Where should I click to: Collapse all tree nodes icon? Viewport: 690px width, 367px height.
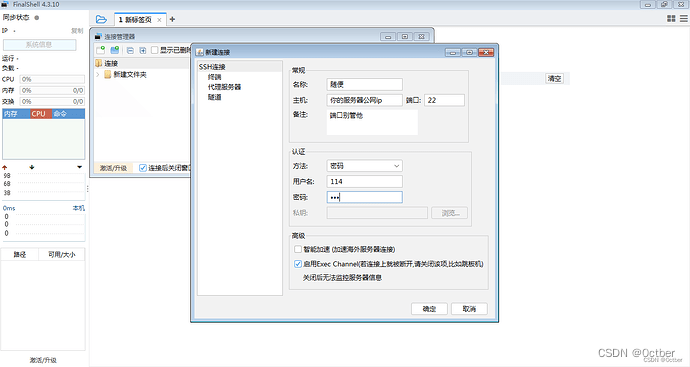130,51
